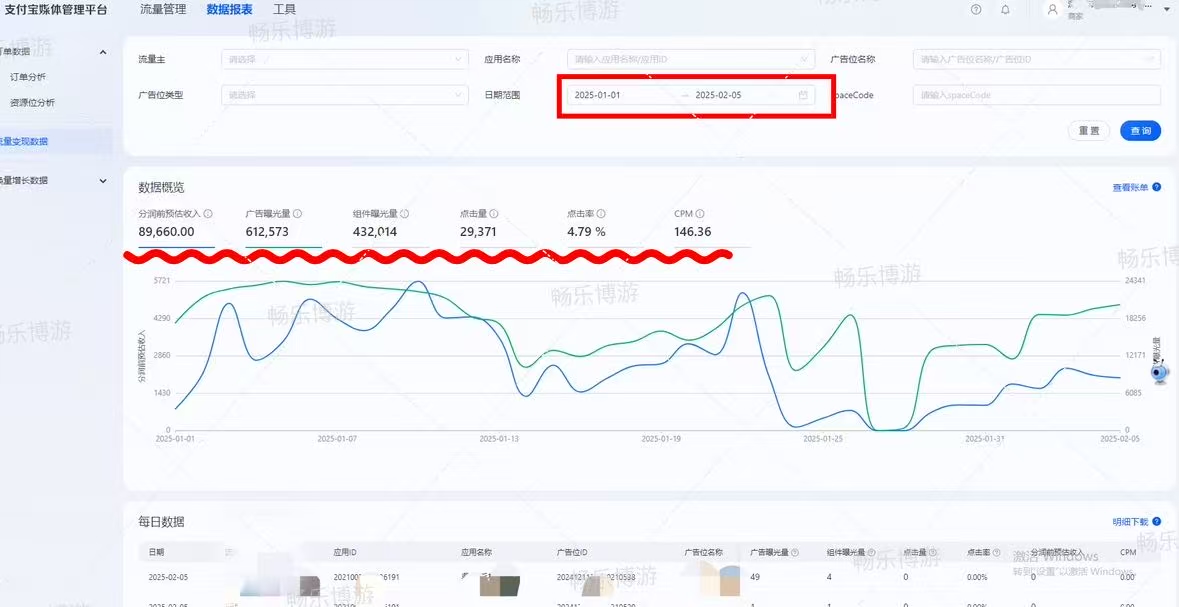
Task: Select the 组件曝光量 432,014 metric
Action: pos(390,224)
